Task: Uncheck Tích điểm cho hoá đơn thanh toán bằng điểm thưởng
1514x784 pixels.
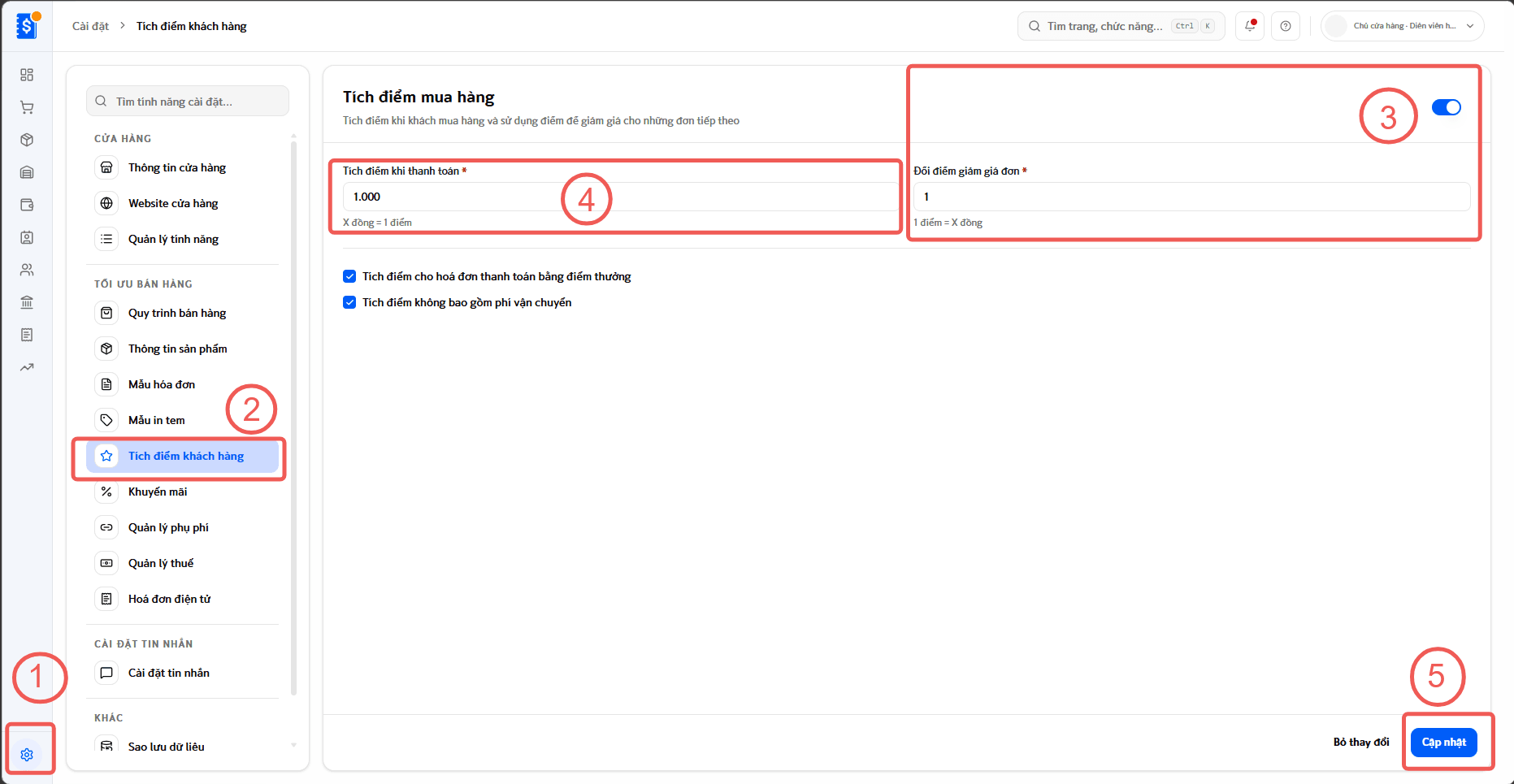Action: click(349, 276)
